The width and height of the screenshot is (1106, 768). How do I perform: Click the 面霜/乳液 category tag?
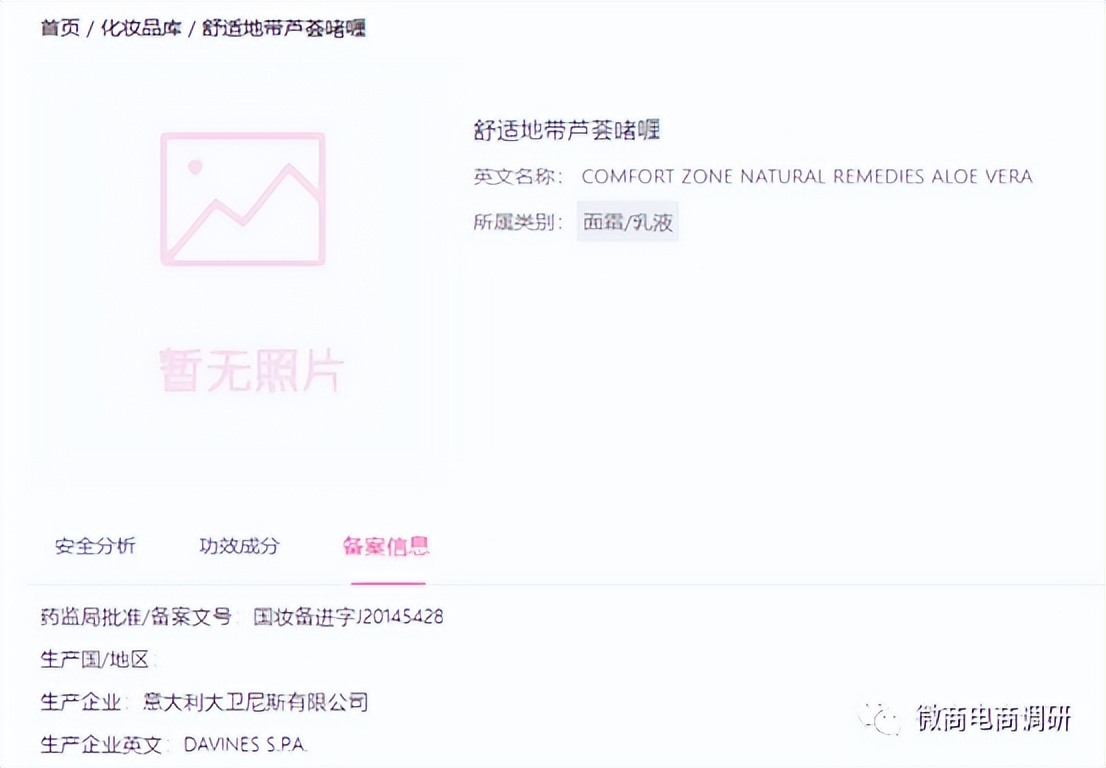tap(627, 224)
